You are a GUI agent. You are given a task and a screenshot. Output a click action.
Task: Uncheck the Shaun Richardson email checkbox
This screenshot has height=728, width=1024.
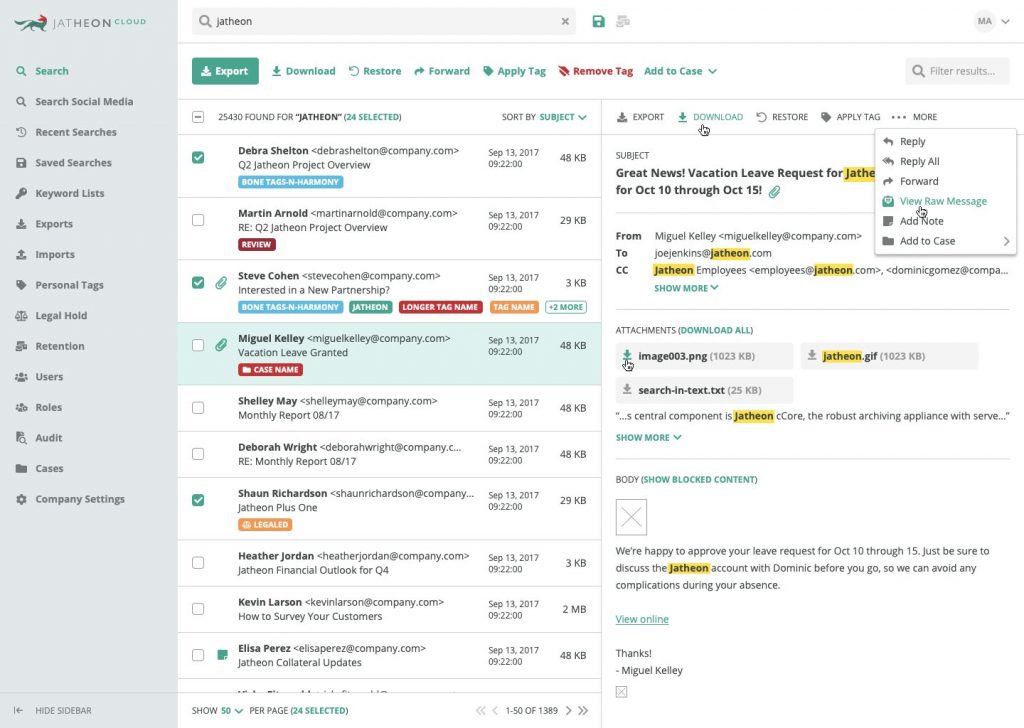click(x=198, y=500)
